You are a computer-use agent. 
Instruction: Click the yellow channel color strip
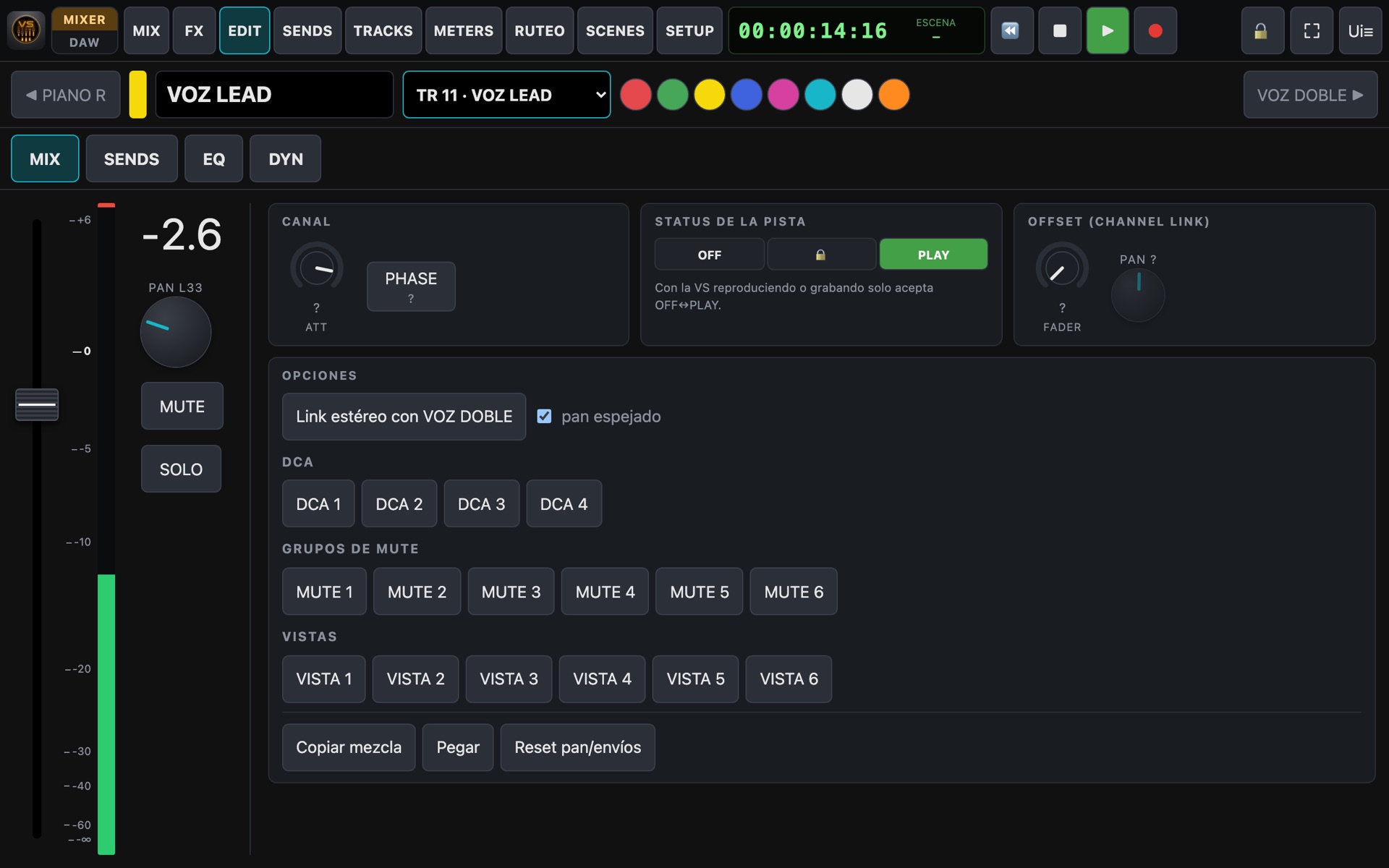click(137, 95)
